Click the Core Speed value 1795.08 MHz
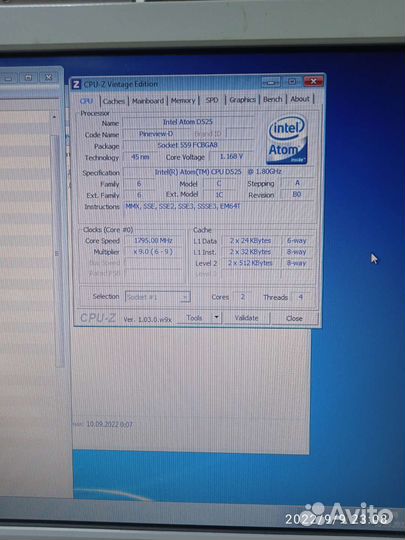 tap(153, 241)
